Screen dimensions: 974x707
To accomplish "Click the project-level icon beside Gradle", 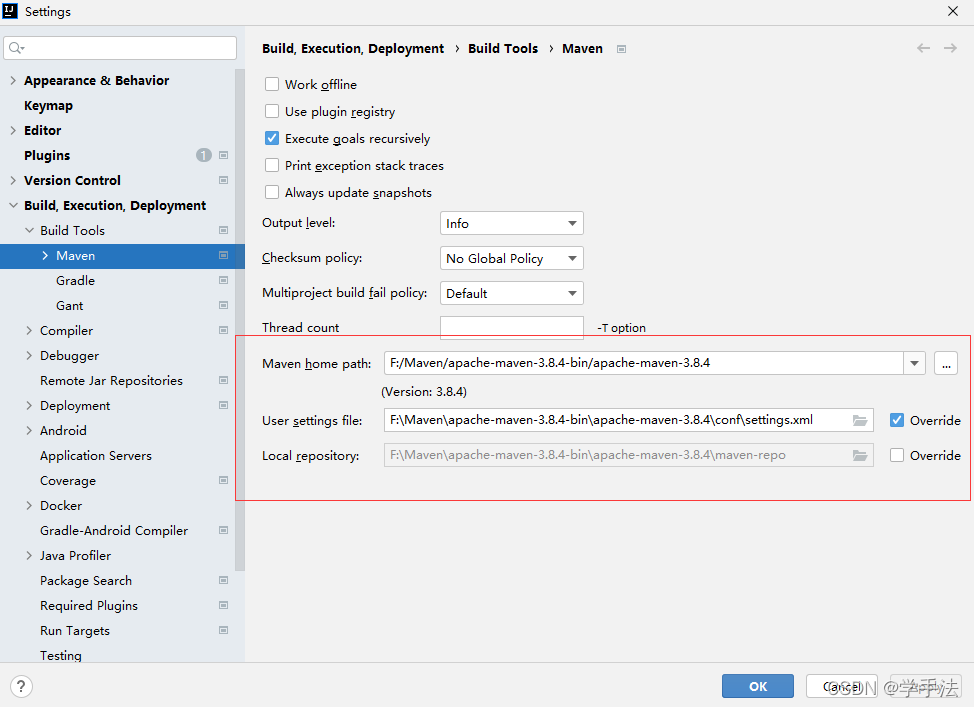I will coord(224,280).
